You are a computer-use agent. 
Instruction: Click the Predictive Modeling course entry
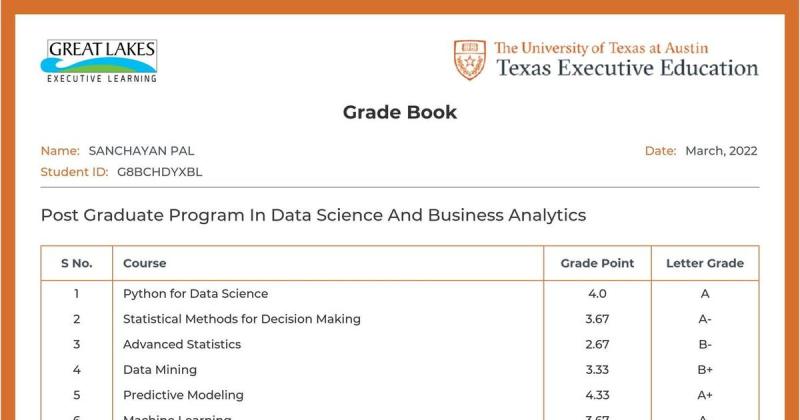pos(183,395)
